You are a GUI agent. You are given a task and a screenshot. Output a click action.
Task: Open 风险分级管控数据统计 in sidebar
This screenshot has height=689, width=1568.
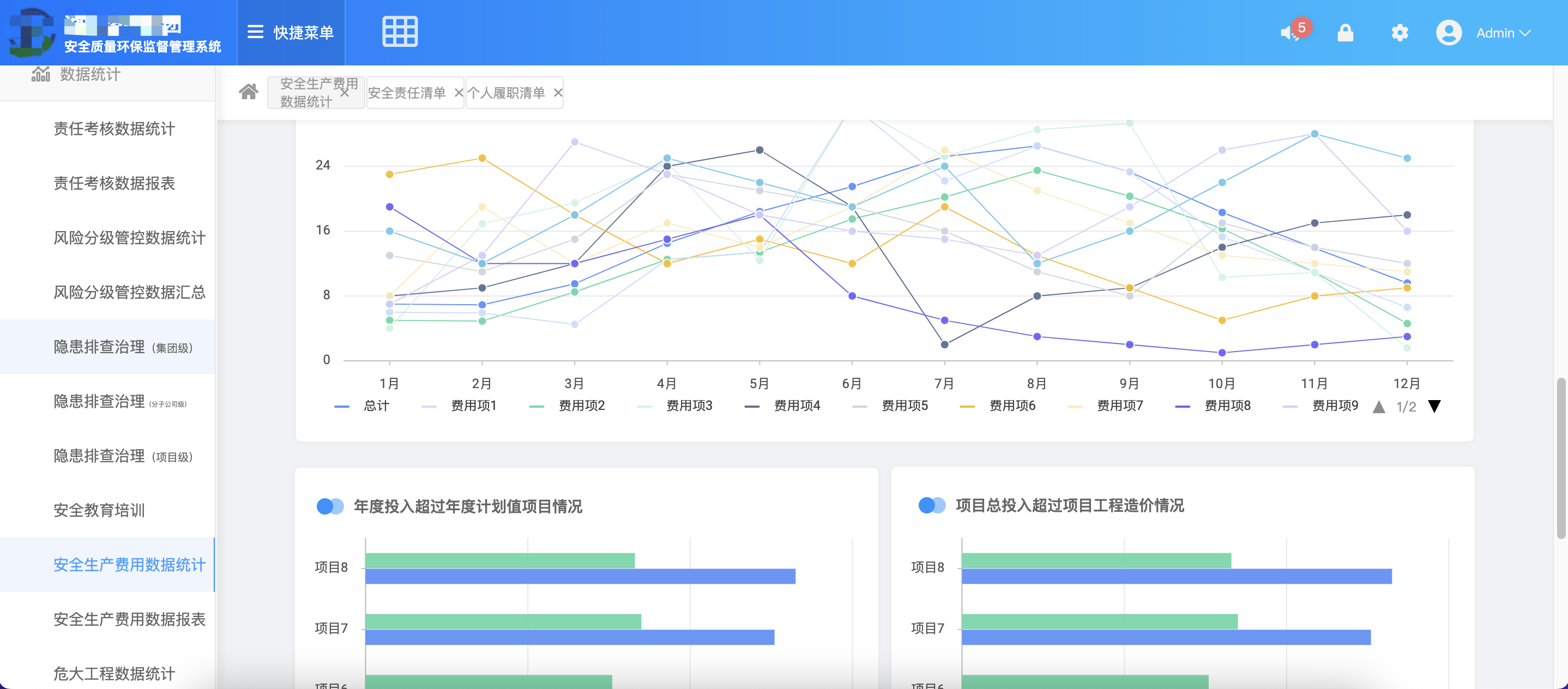(129, 238)
